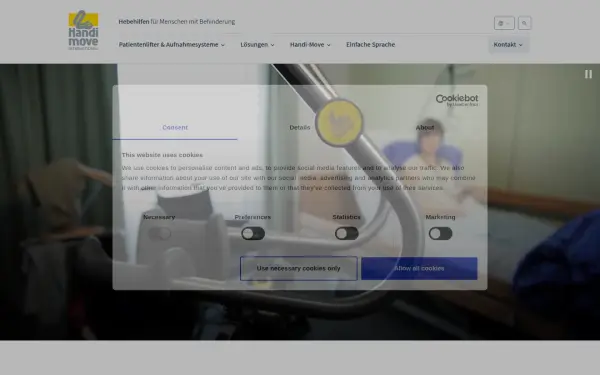Toggle the Necessary cookies switch
This screenshot has height=375, width=600.
point(159,233)
